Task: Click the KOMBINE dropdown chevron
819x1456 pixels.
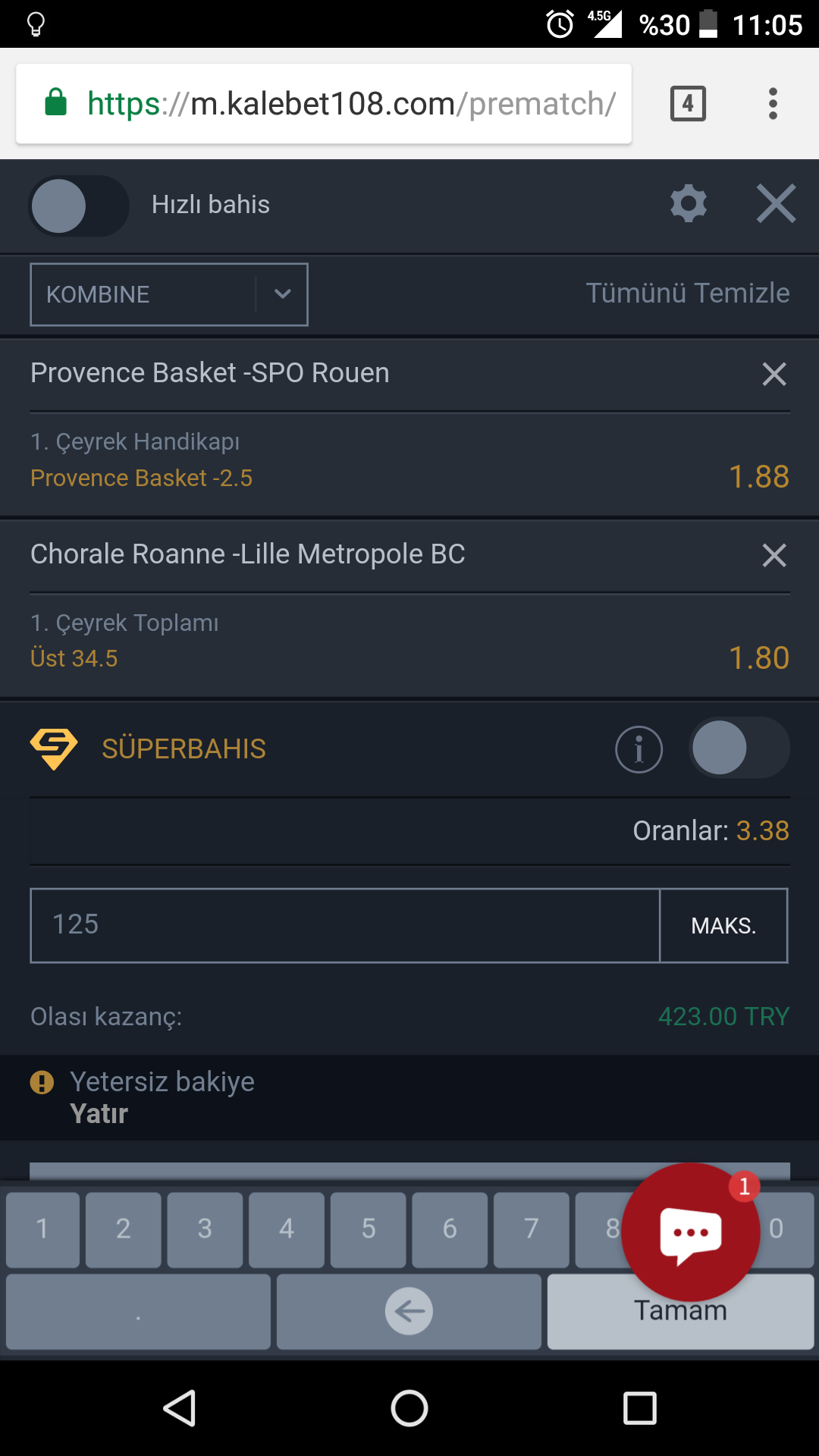Action: pos(282,294)
